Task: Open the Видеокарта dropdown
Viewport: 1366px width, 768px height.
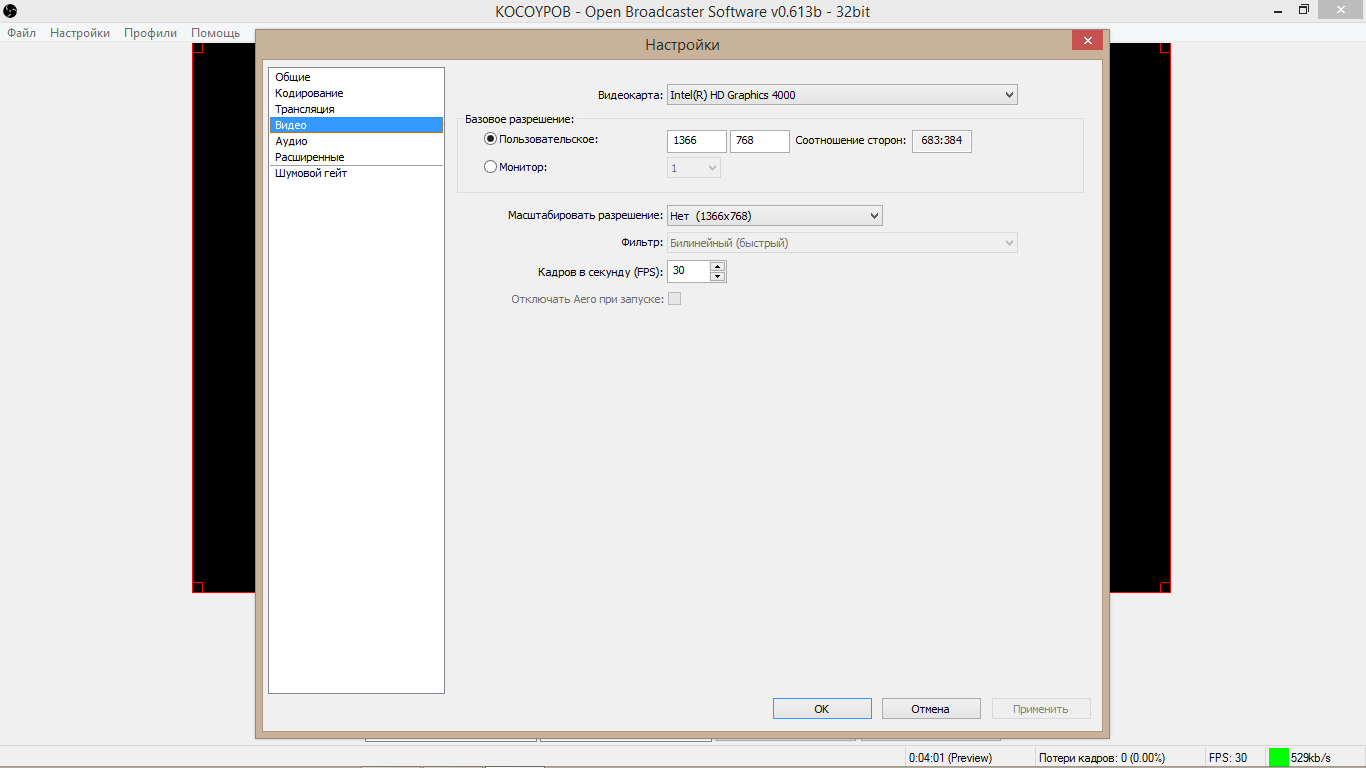Action: click(x=842, y=95)
